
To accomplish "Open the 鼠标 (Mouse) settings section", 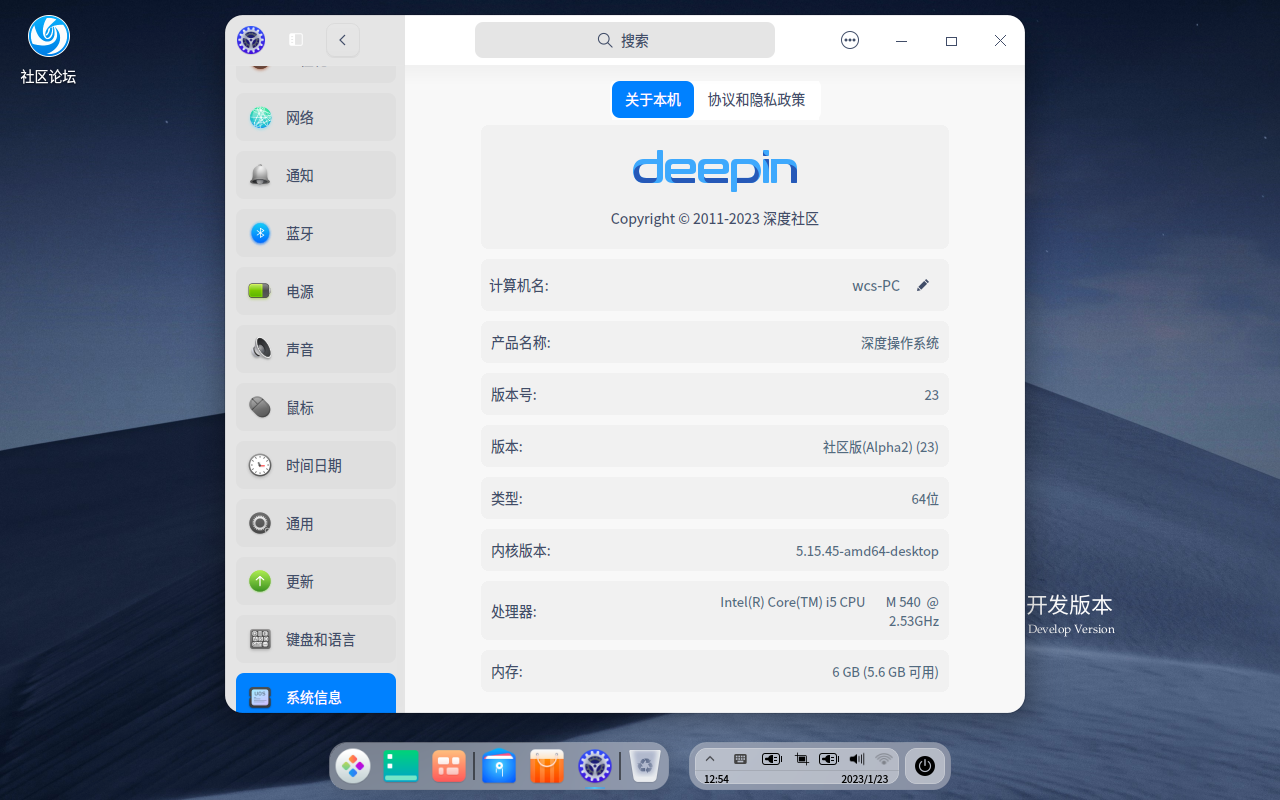I will (x=315, y=407).
